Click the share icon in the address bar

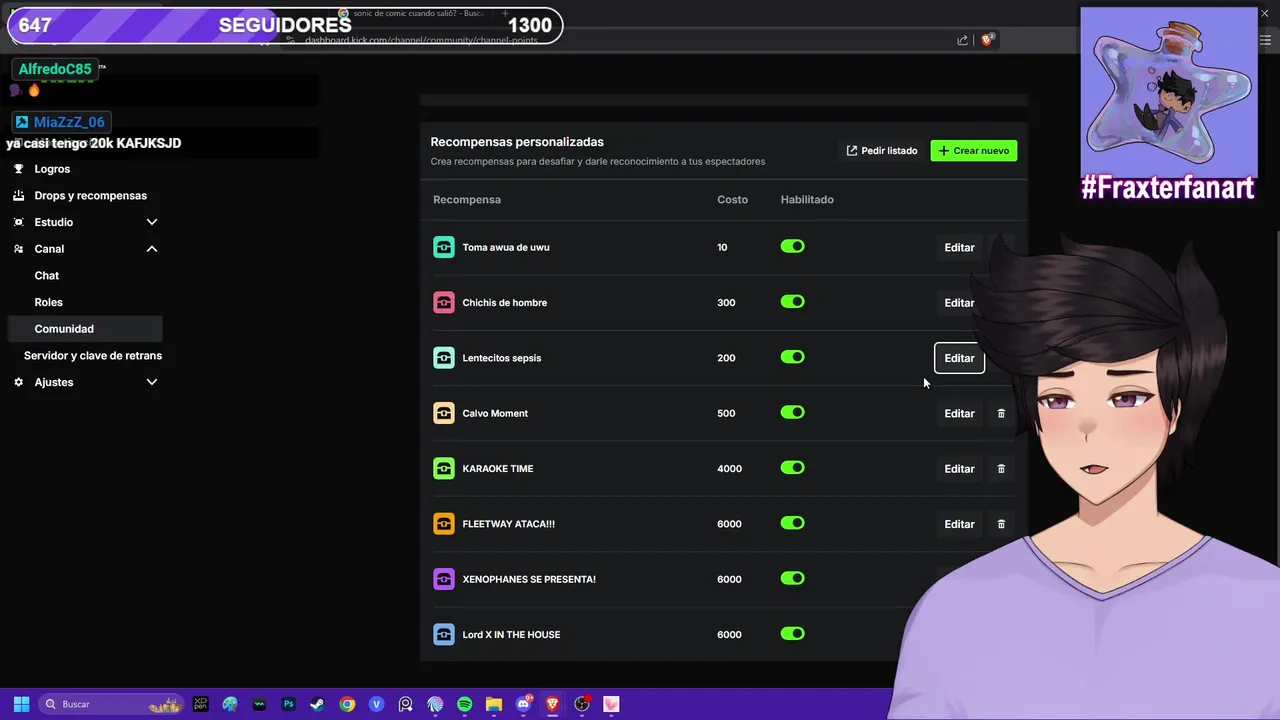pyautogui.click(x=962, y=40)
